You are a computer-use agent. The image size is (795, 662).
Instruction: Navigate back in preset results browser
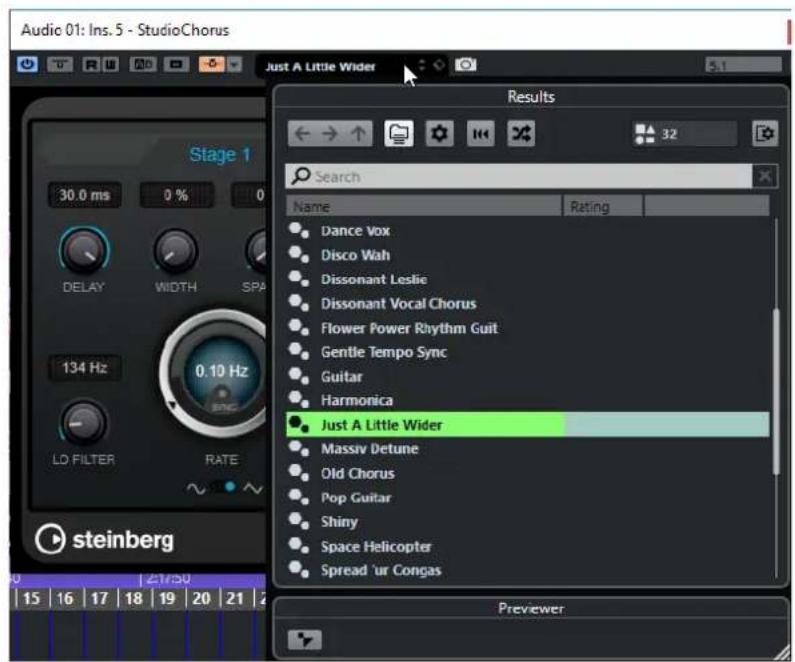(x=303, y=134)
